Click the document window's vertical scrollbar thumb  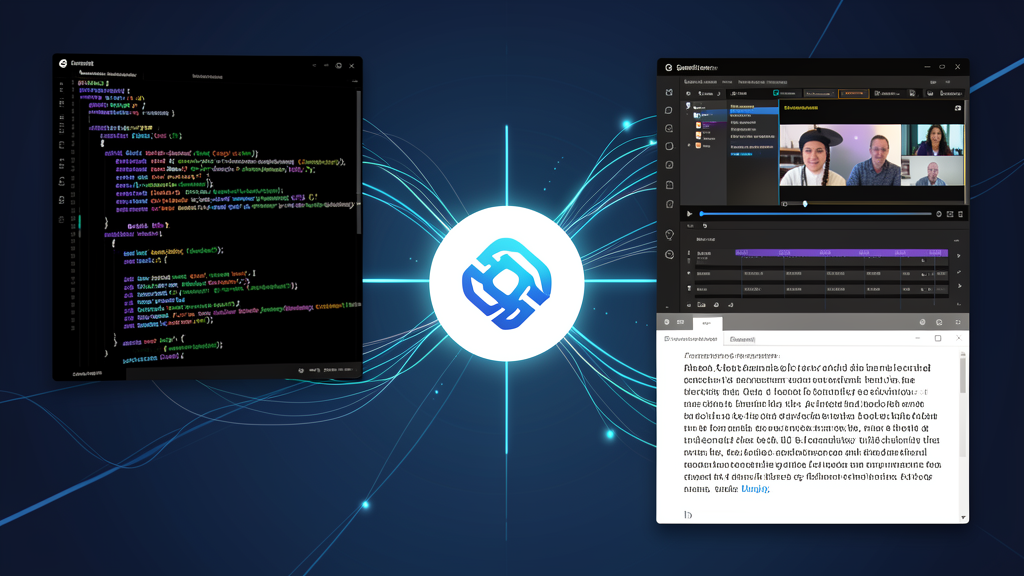pyautogui.click(x=963, y=374)
